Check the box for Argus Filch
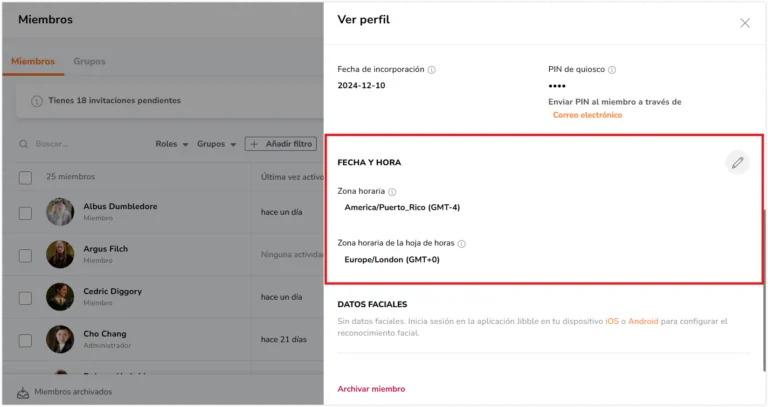Screen dimensions: 768x407 pyautogui.click(x=25, y=256)
